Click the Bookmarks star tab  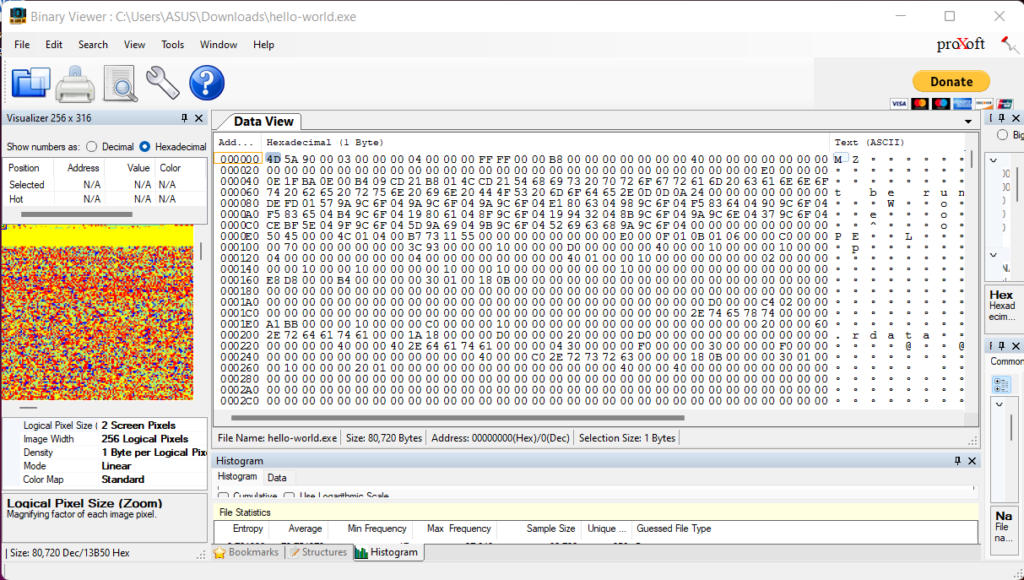click(246, 553)
